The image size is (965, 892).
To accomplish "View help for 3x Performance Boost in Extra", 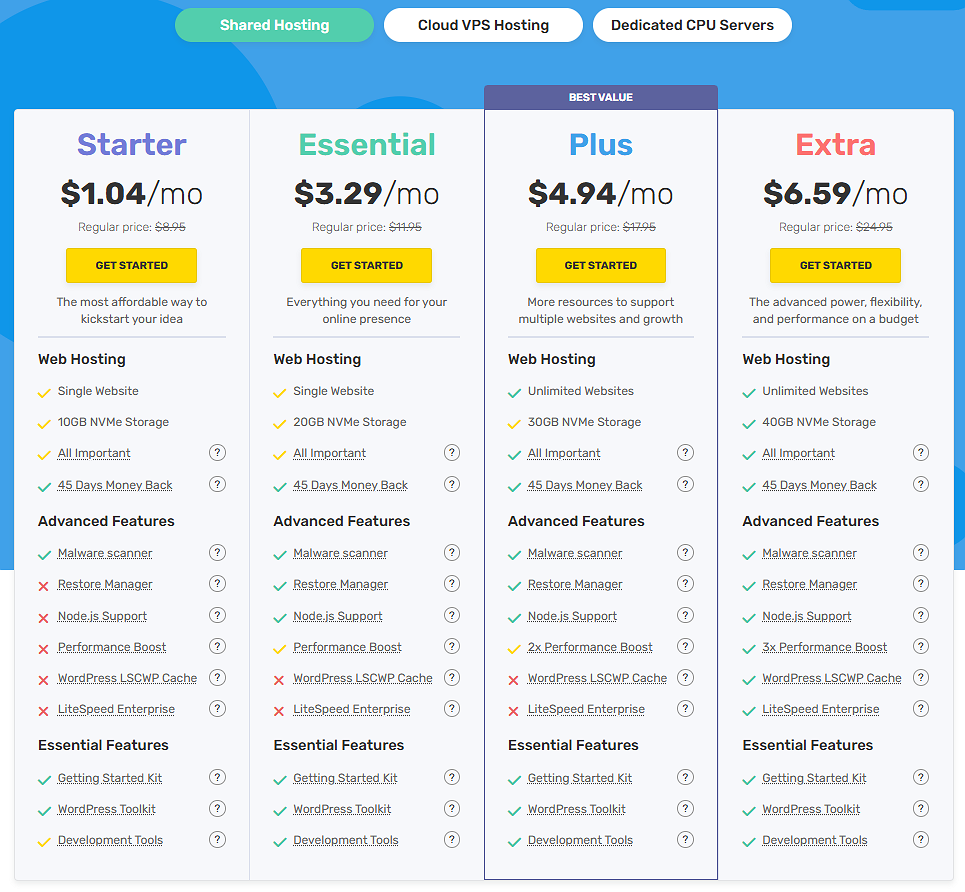I will (920, 646).
